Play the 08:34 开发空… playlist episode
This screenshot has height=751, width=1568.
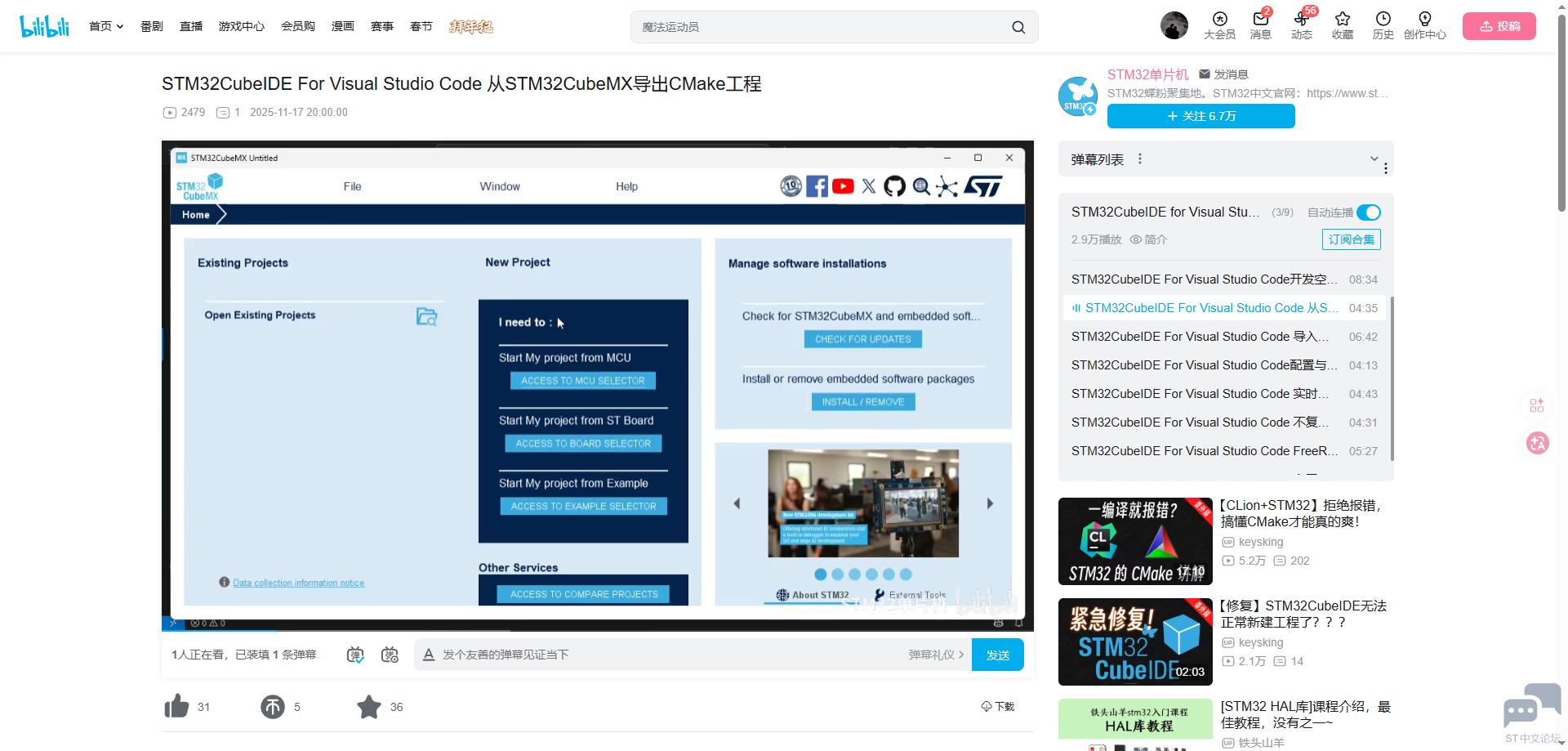pos(1225,279)
